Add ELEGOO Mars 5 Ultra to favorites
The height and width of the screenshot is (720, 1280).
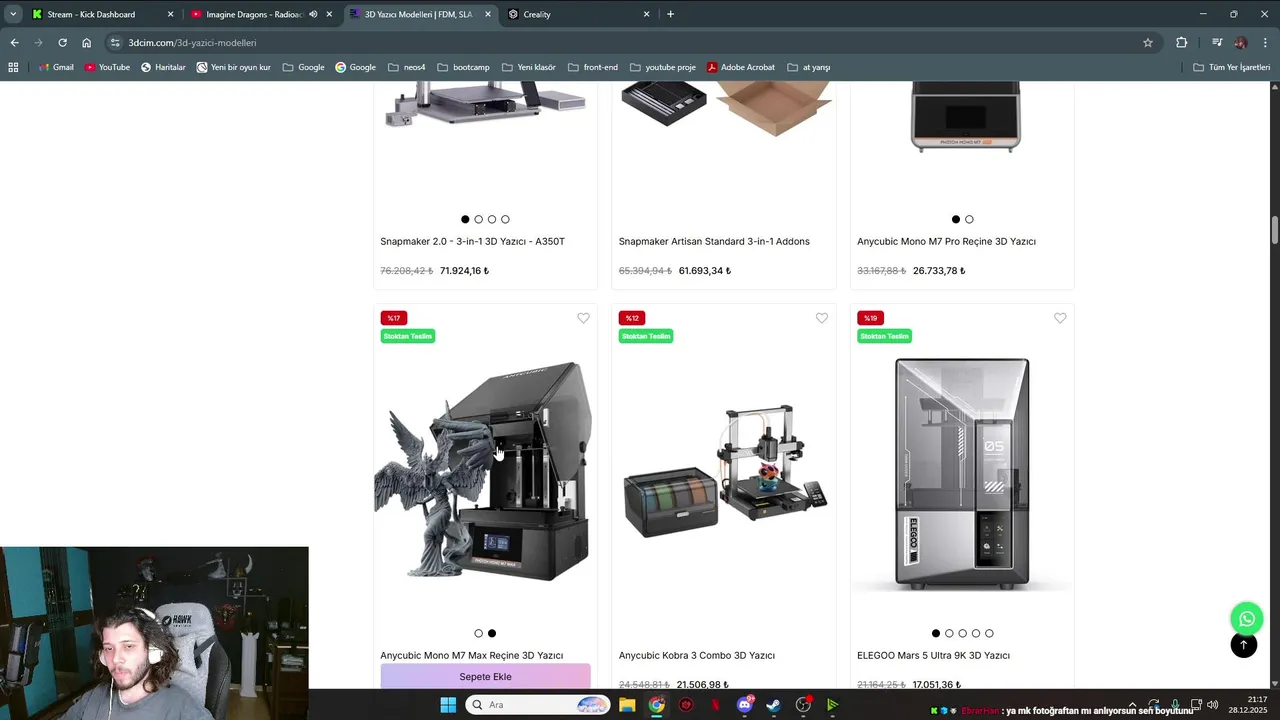point(1060,318)
